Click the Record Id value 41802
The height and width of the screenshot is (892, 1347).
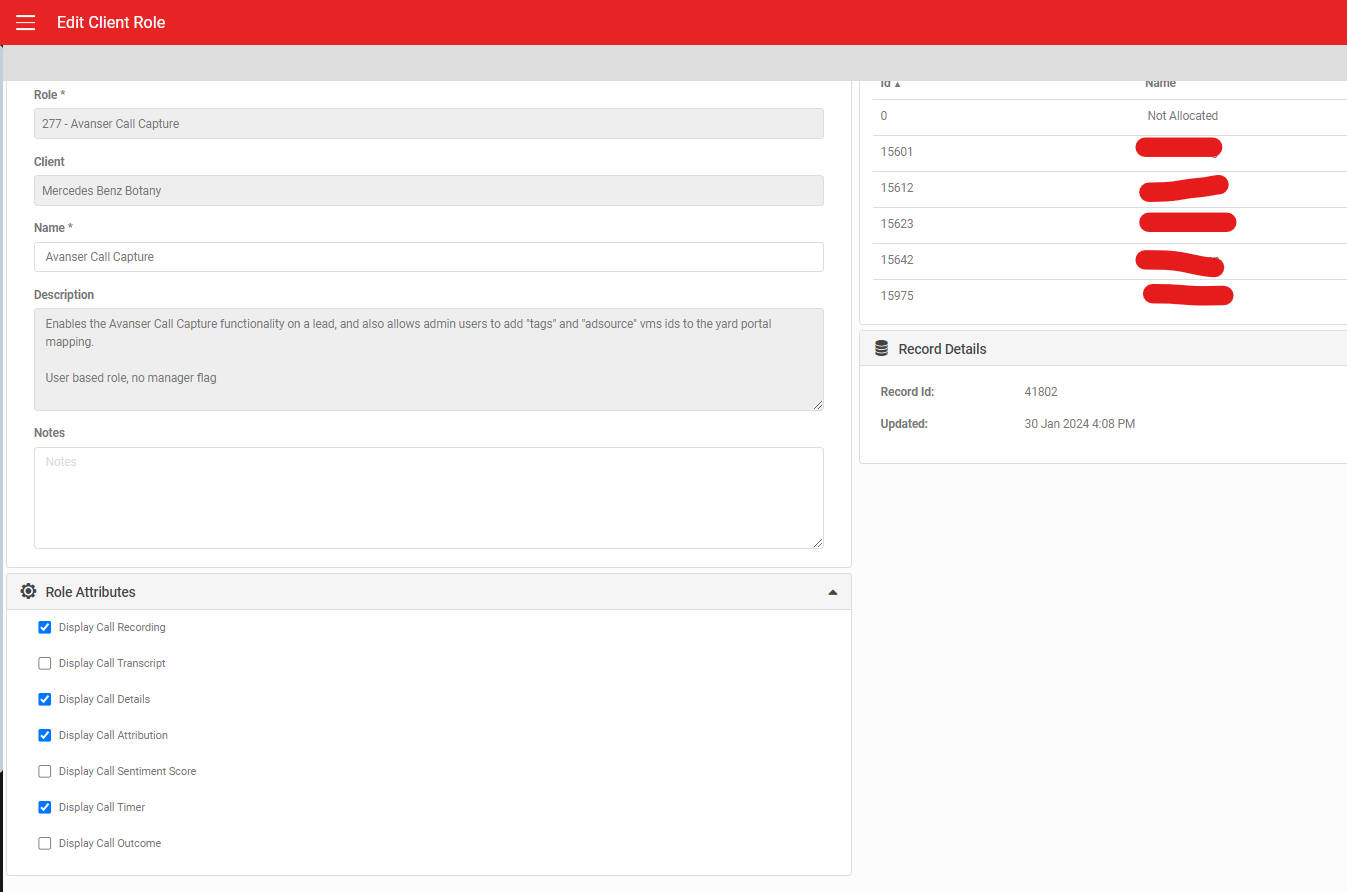click(x=1041, y=392)
